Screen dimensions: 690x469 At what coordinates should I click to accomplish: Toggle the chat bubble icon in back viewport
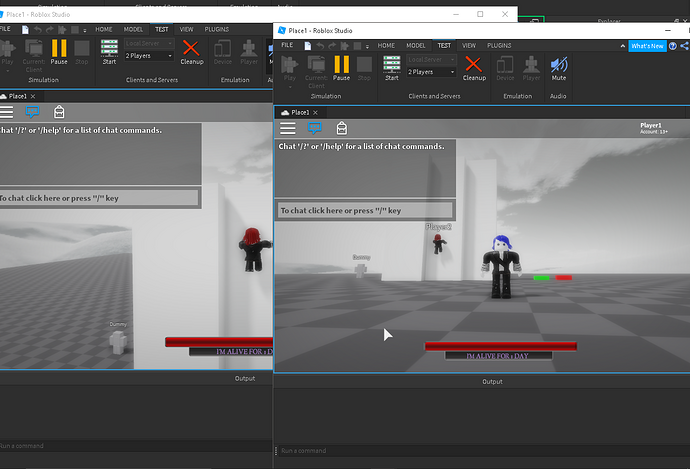click(32, 112)
